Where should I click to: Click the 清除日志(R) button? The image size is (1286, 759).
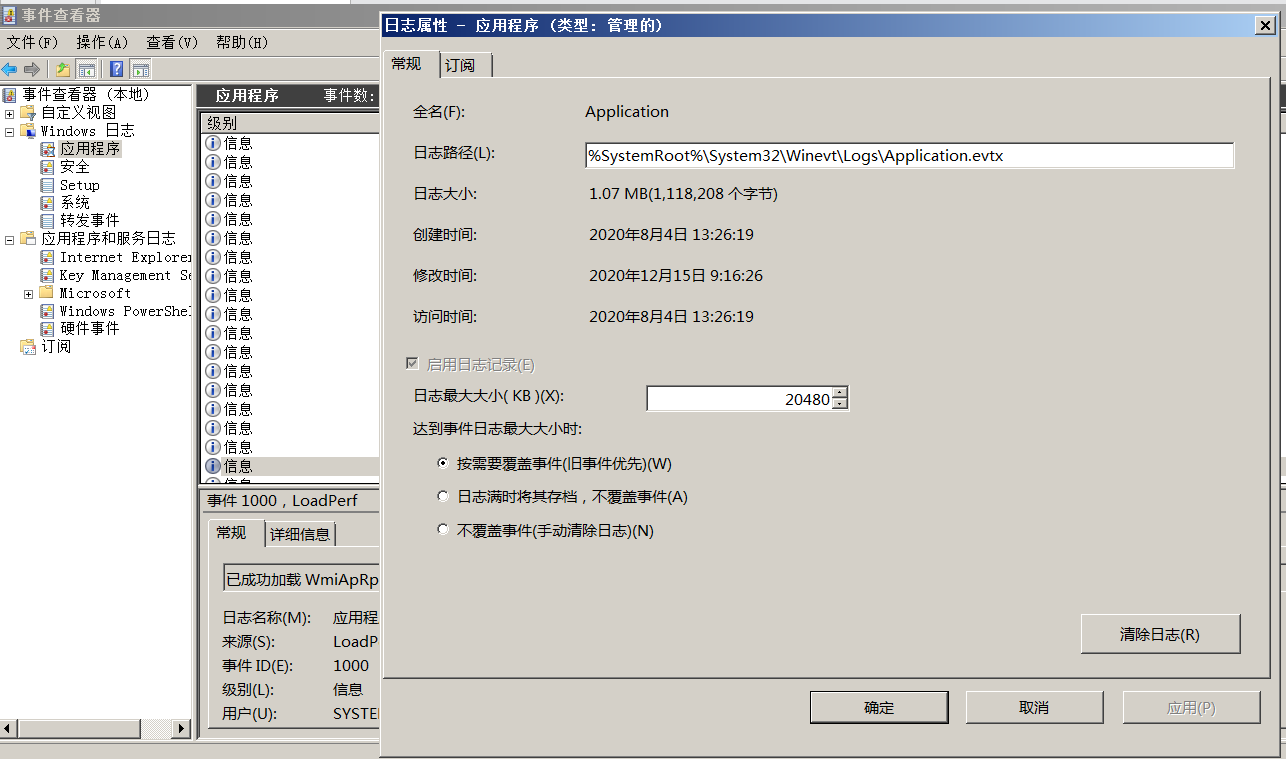pyautogui.click(x=1160, y=634)
